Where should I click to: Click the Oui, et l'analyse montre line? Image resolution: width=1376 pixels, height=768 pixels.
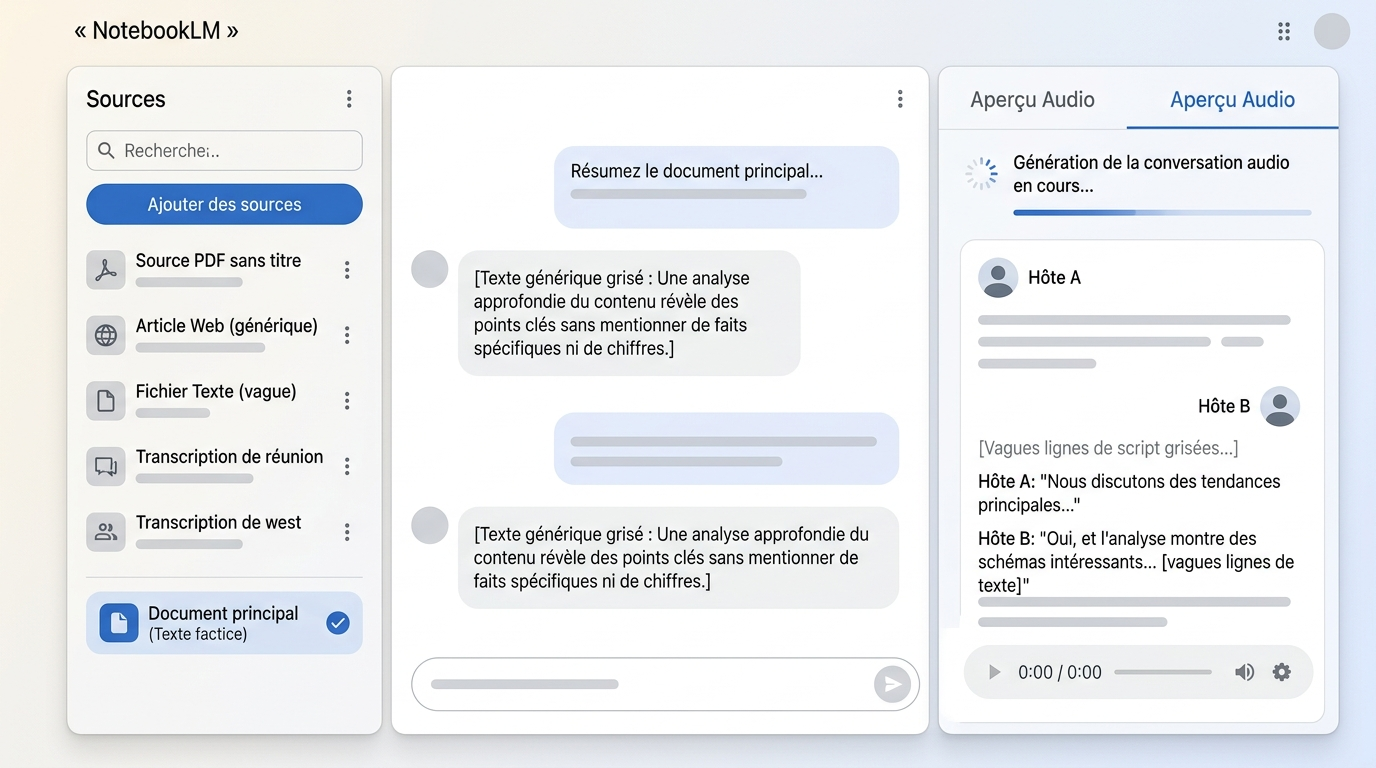coord(1136,562)
